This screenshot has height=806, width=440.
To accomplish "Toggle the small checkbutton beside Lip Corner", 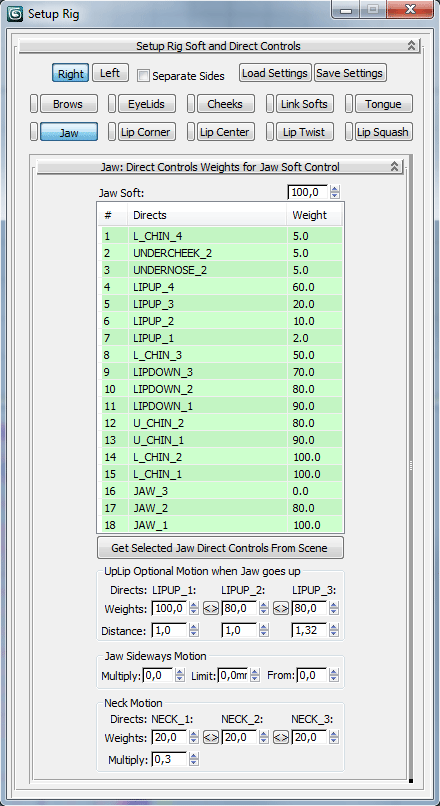I will [x=112, y=132].
